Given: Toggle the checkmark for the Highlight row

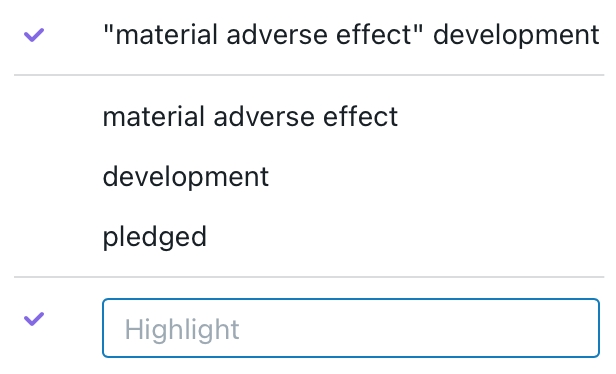Looking at the screenshot, I should click(x=34, y=319).
